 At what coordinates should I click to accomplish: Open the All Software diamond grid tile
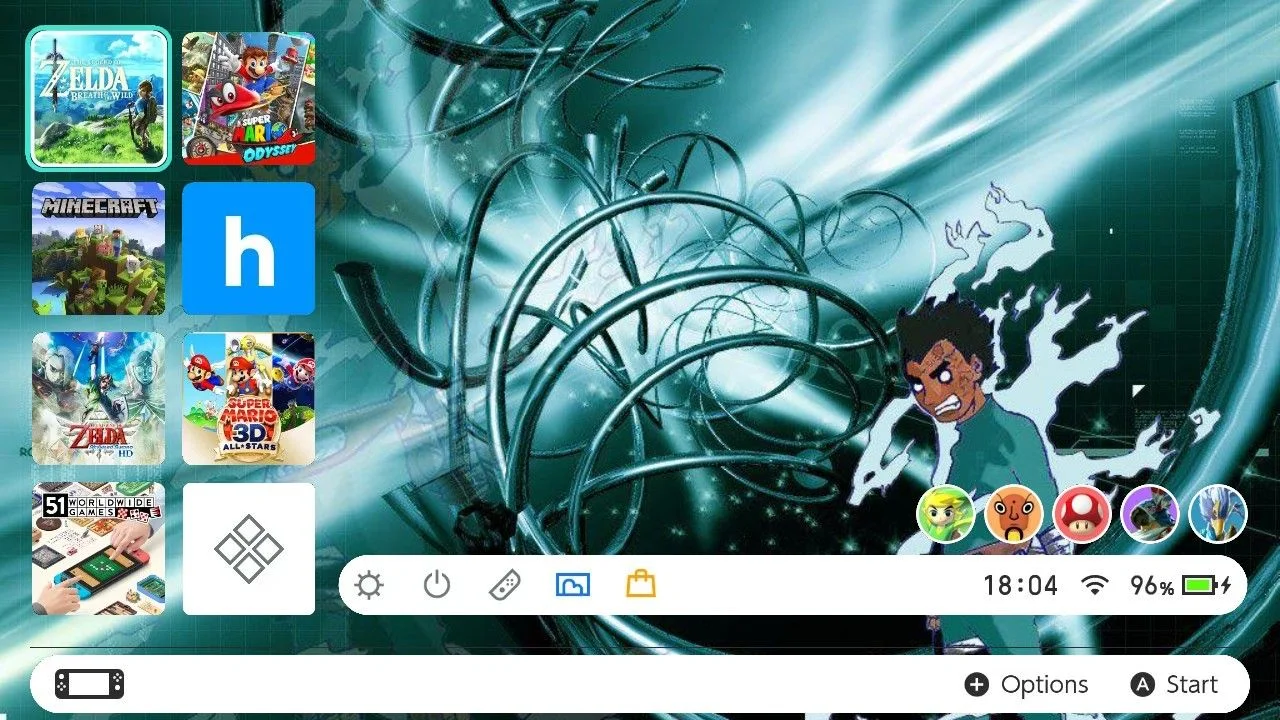pos(249,549)
